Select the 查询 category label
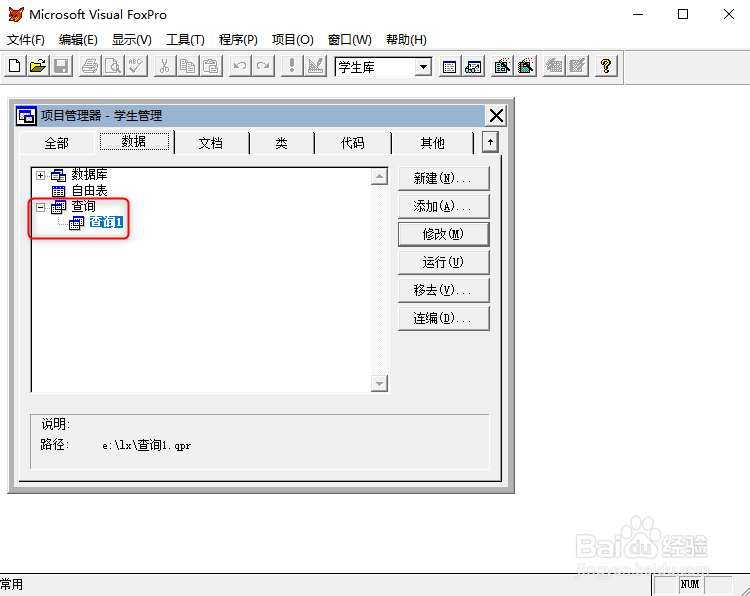This screenshot has width=750, height=596. tap(83, 206)
